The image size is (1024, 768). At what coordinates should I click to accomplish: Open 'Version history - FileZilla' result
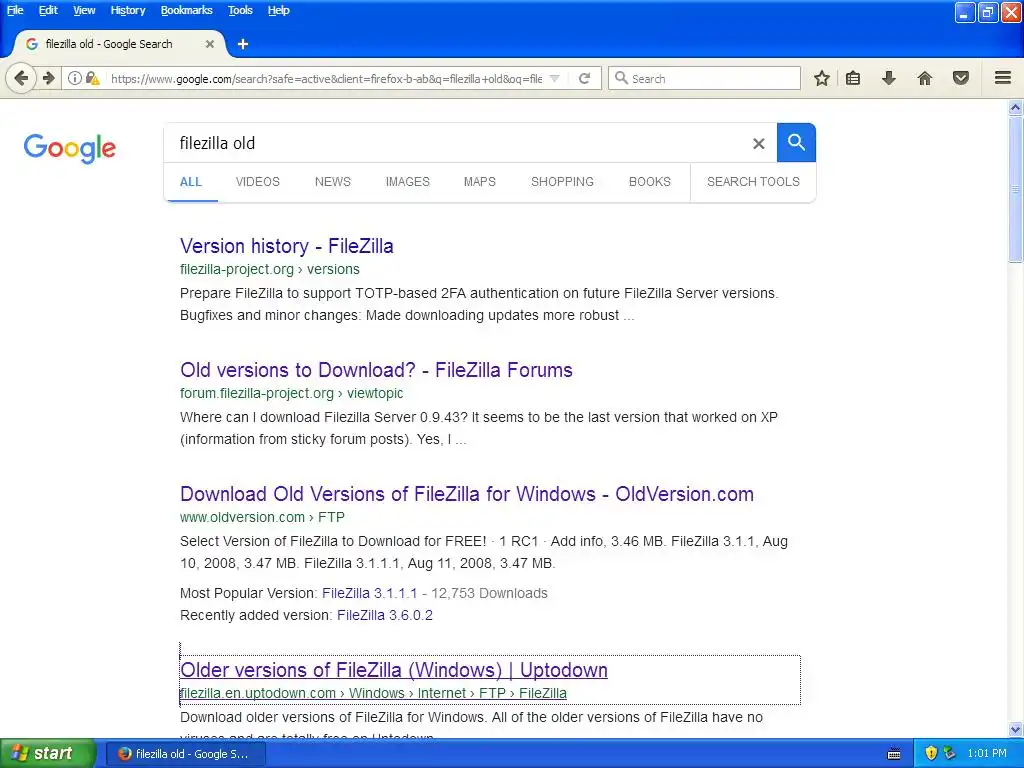tap(287, 246)
